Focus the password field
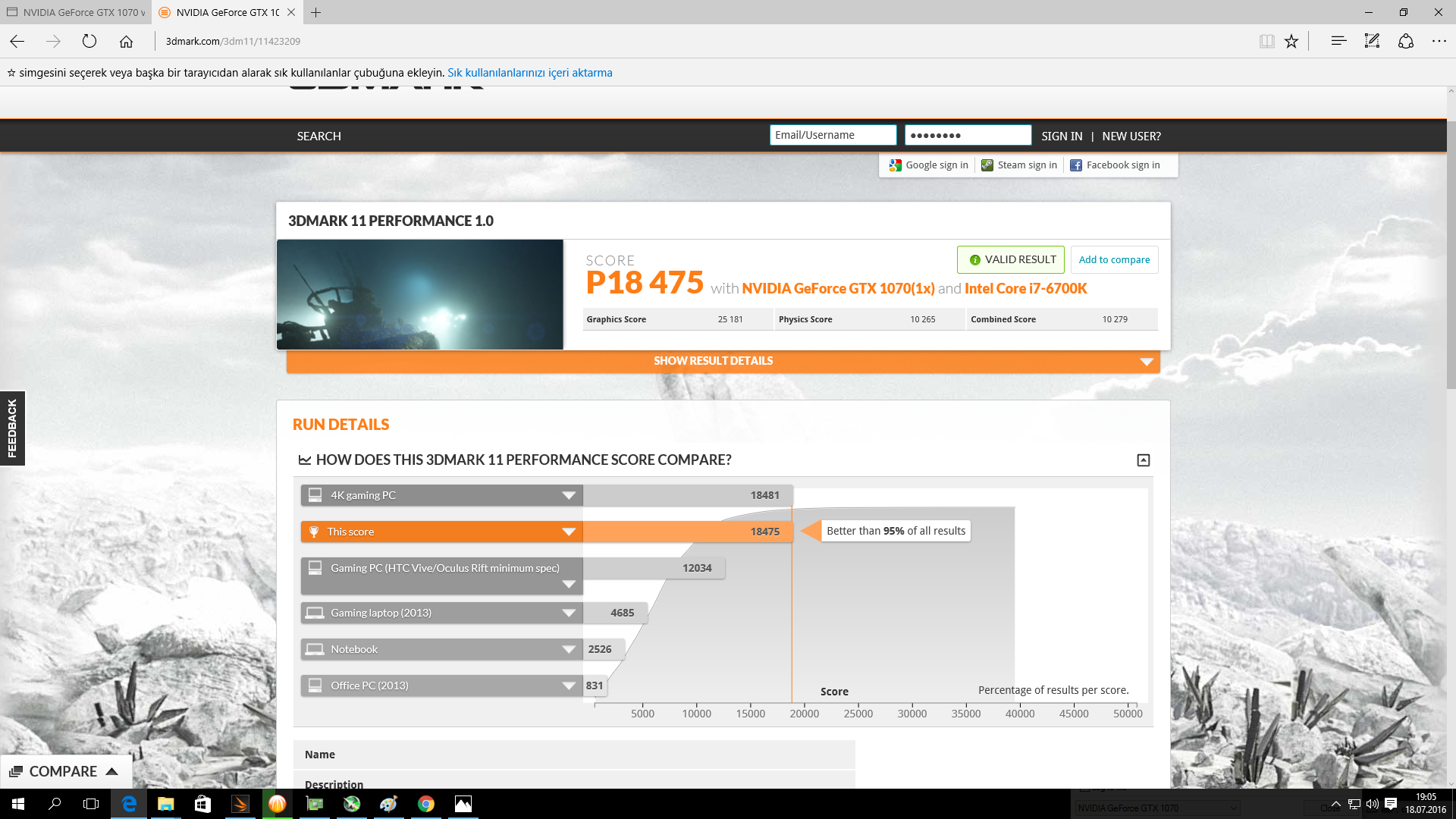Screen dimensions: 1456x819 coord(968,135)
